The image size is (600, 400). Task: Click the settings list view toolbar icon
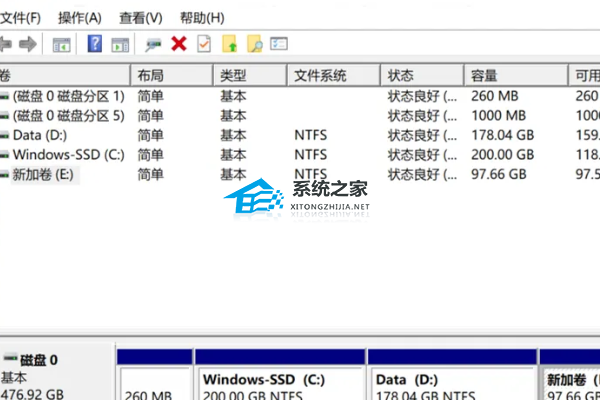point(279,44)
